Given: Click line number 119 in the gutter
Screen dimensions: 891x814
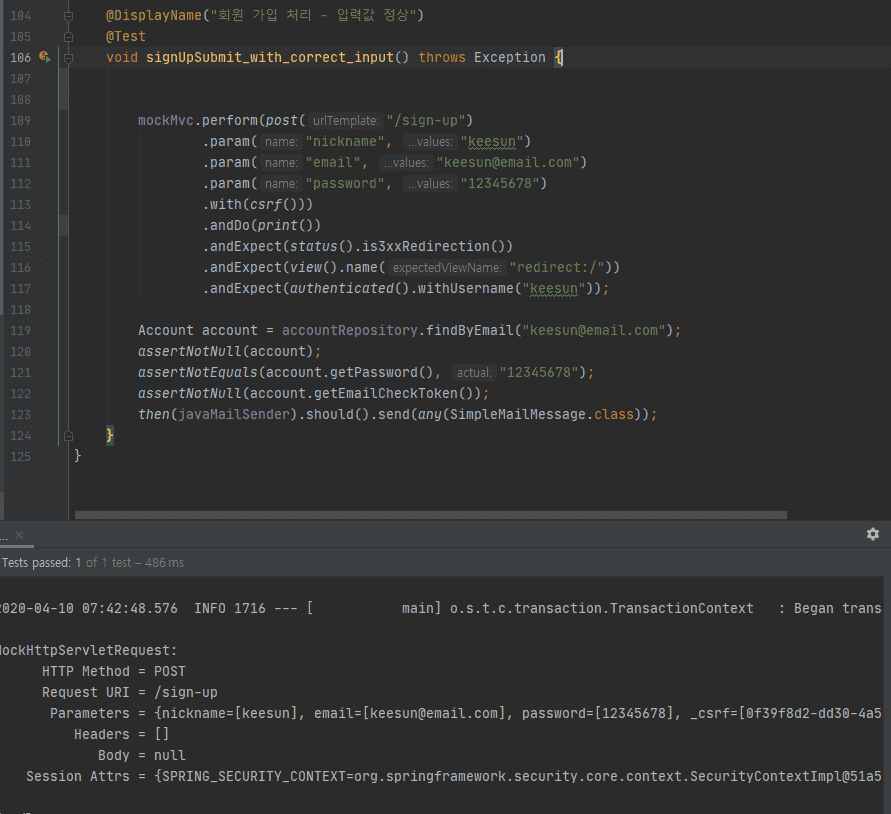Looking at the screenshot, I should pyautogui.click(x=20, y=330).
